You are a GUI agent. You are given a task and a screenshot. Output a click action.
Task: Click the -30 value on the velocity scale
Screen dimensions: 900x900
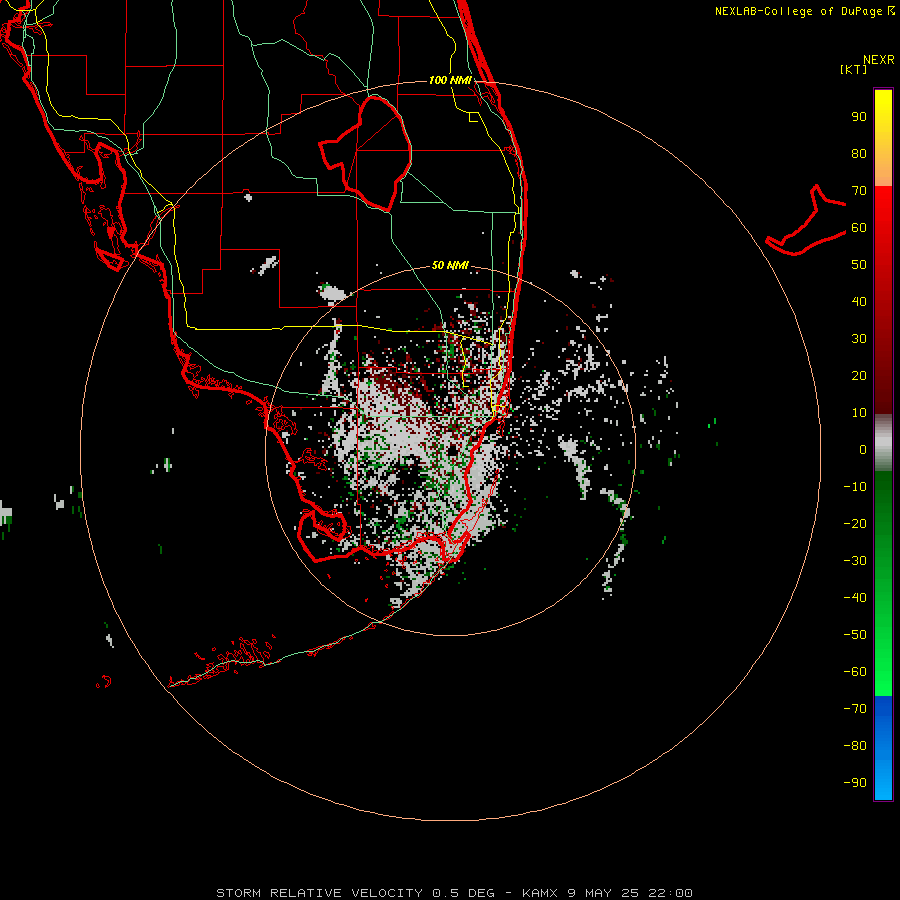855,561
